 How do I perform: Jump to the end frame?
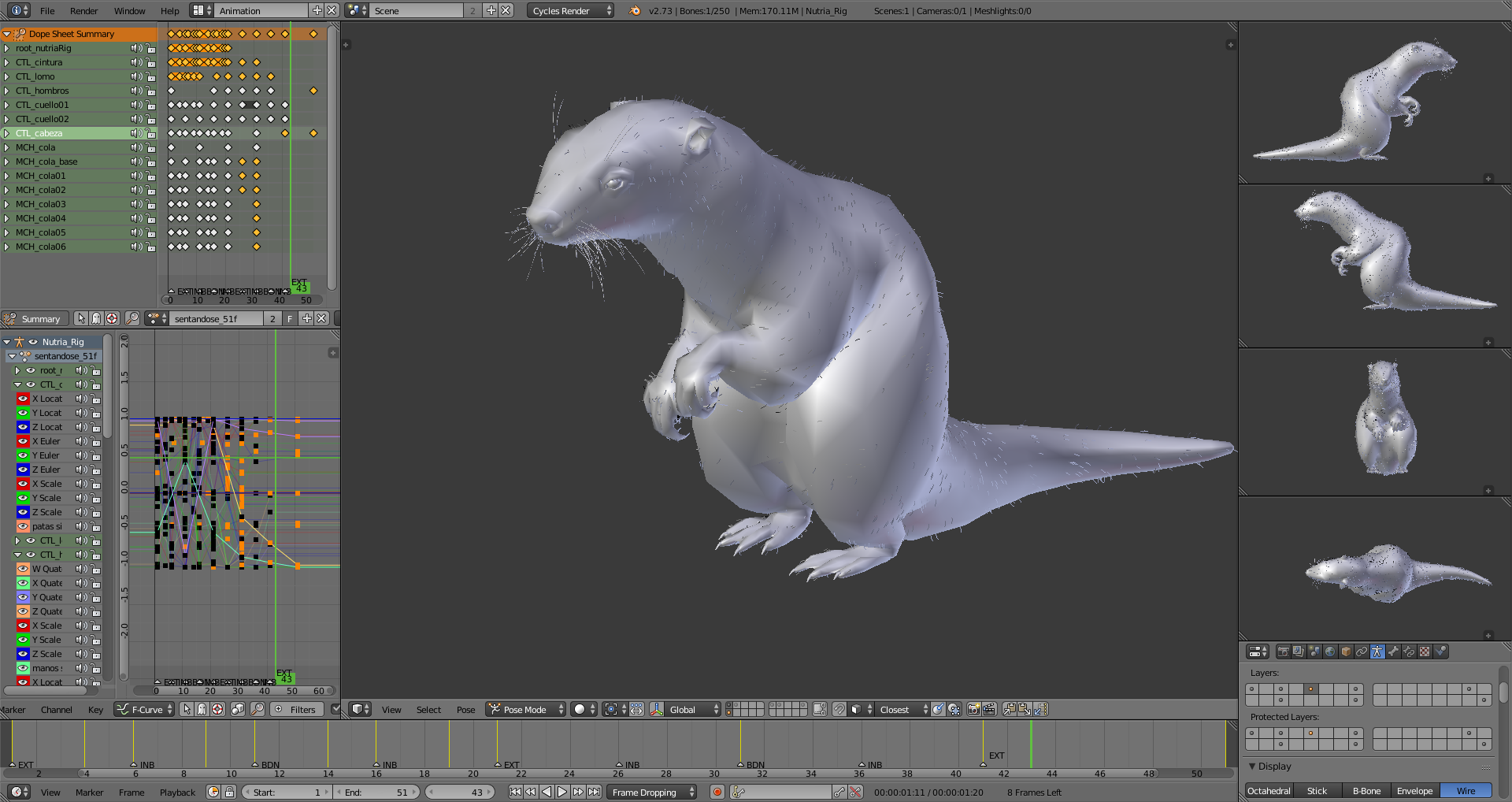(x=595, y=792)
